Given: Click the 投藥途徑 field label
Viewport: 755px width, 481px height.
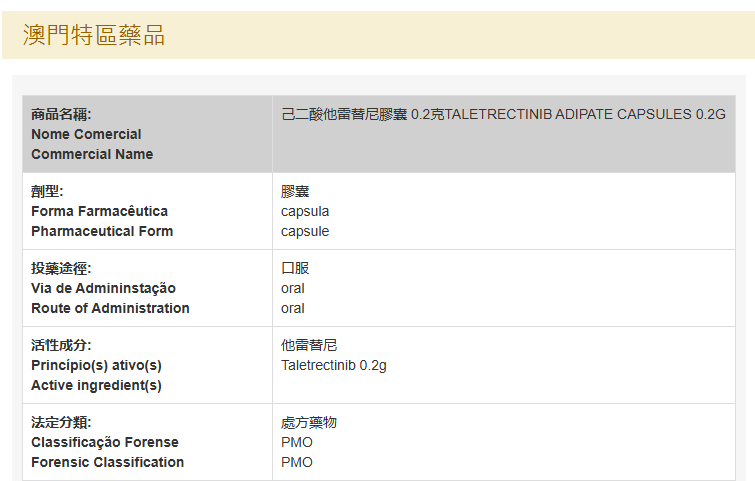Looking at the screenshot, I should pos(61,268).
